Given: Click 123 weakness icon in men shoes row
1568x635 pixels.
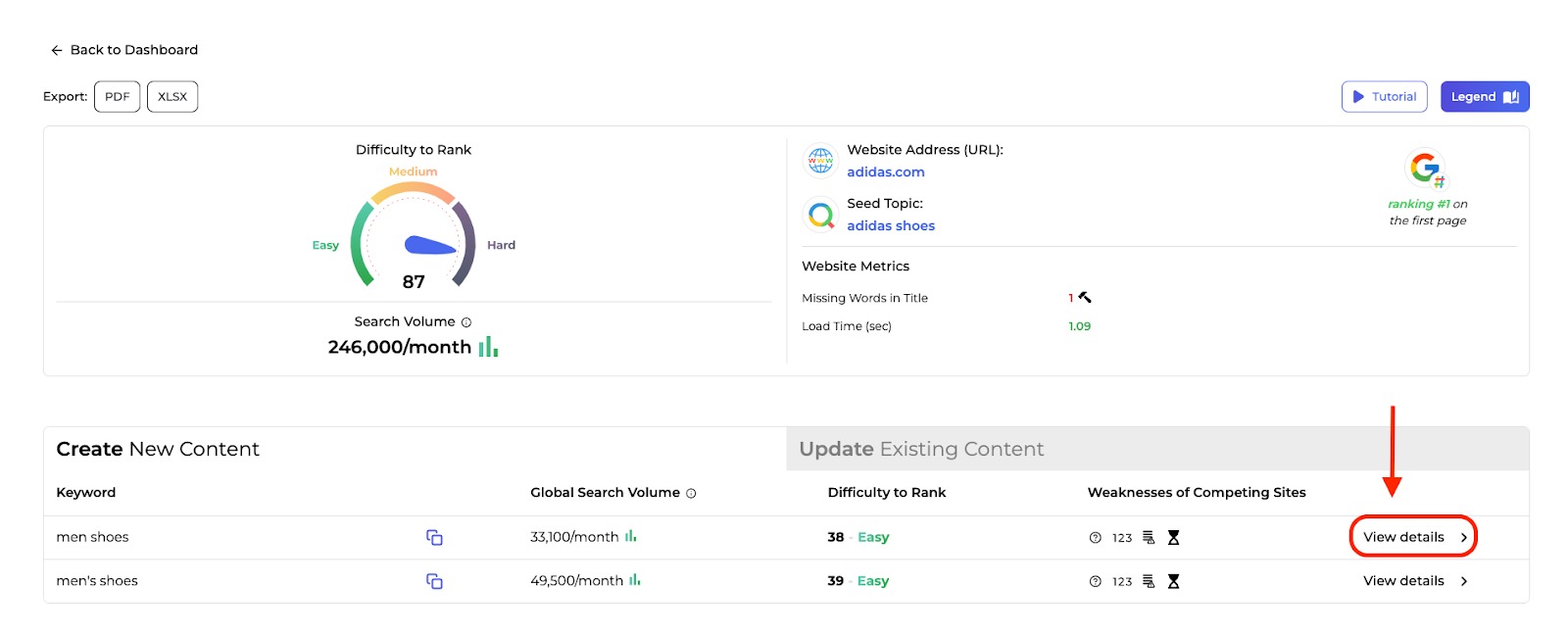Looking at the screenshot, I should point(1122,538).
